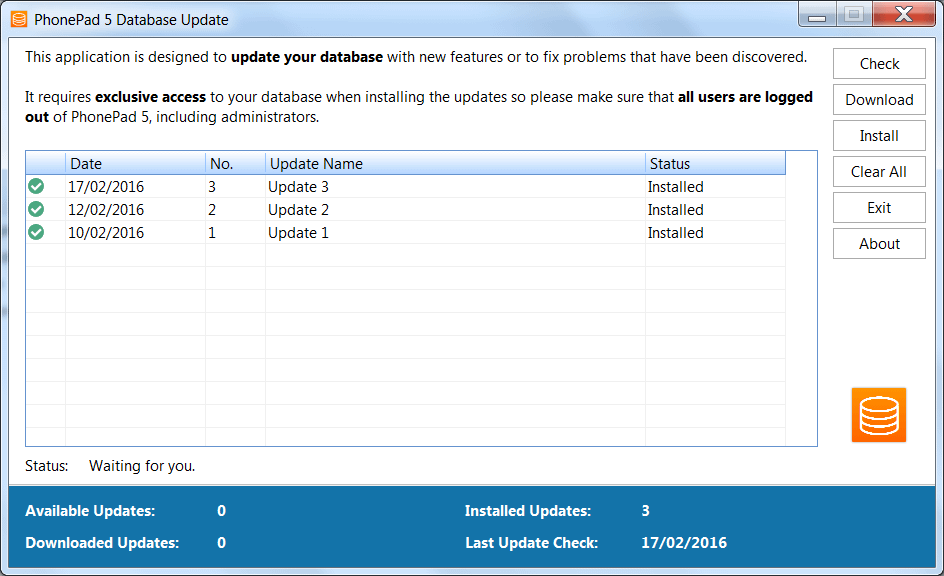Image resolution: width=944 pixels, height=576 pixels.
Task: Click the orange database logo icon
Action: click(878, 415)
